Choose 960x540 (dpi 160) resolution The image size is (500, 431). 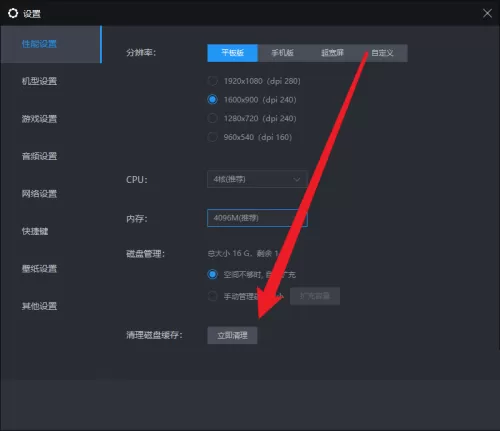click(212, 137)
